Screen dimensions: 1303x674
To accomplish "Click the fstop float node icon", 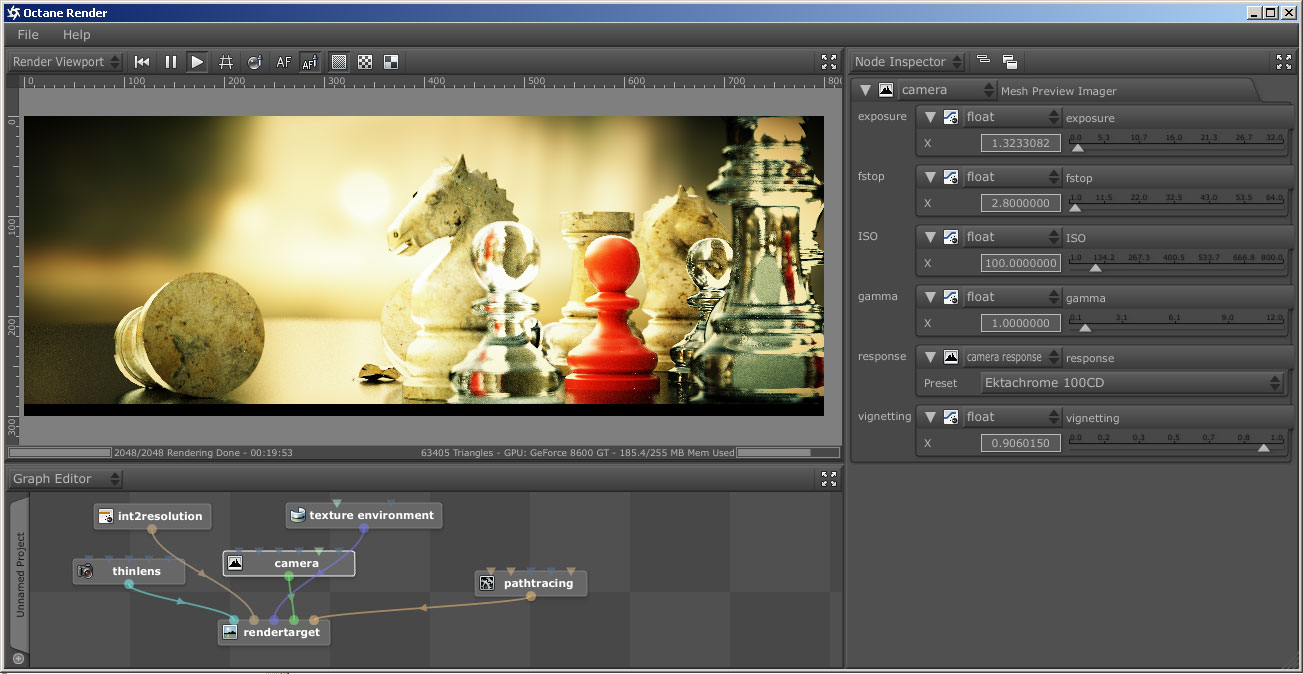I will coord(950,177).
